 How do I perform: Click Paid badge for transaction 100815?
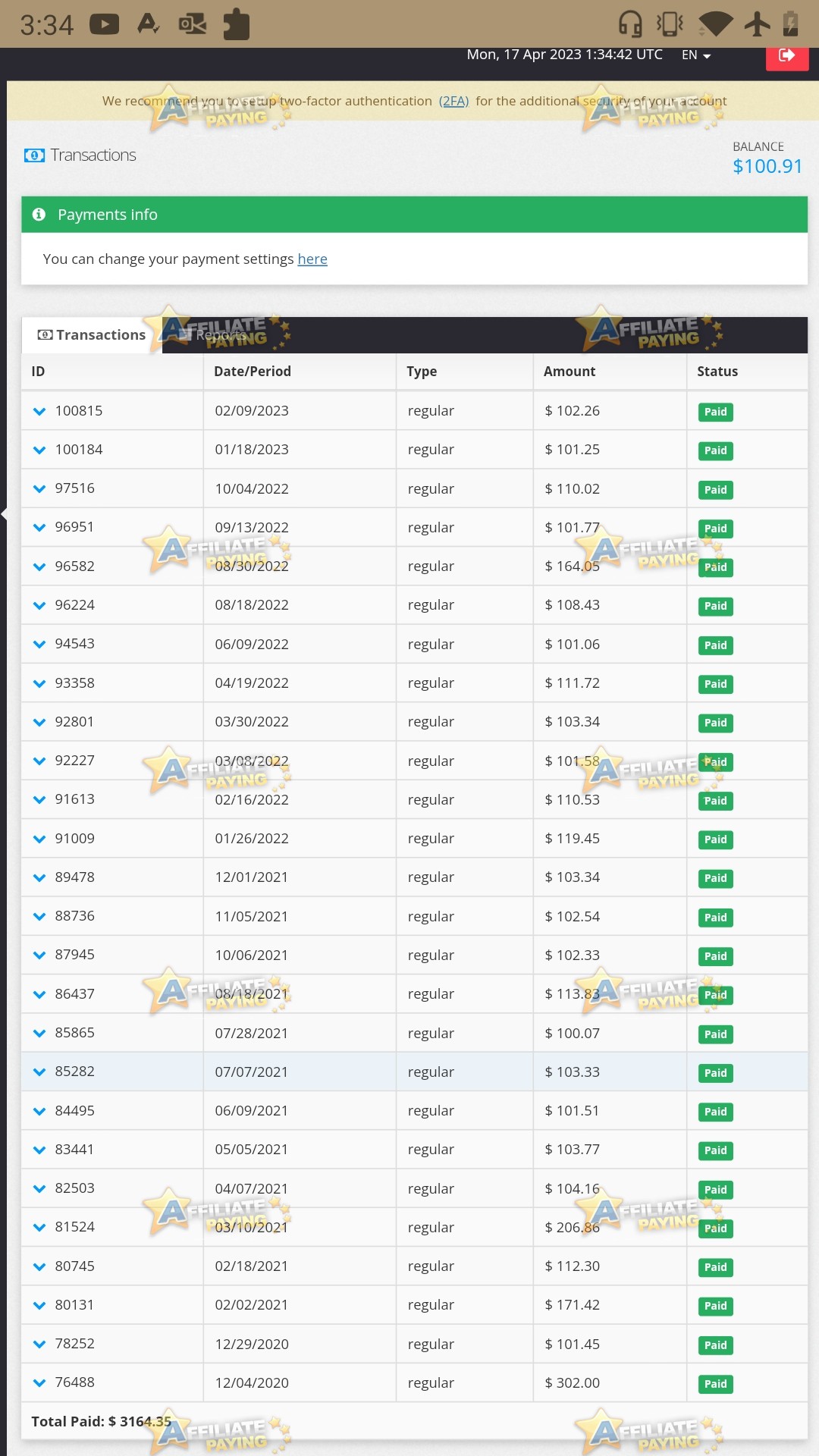(716, 412)
